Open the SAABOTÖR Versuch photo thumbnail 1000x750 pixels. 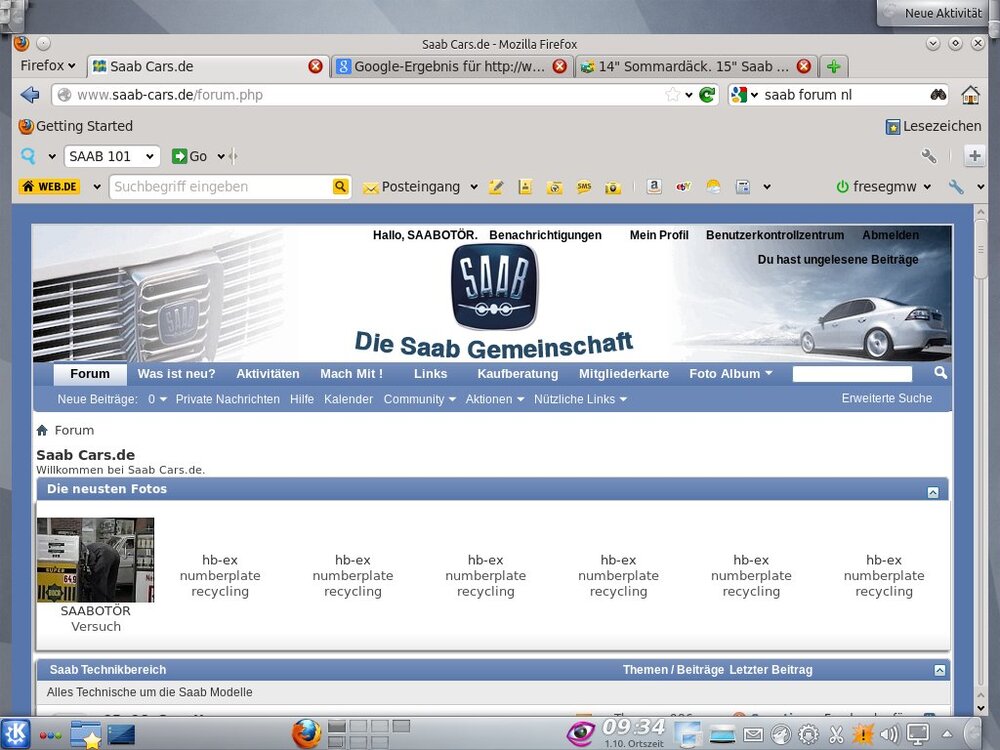(96, 560)
